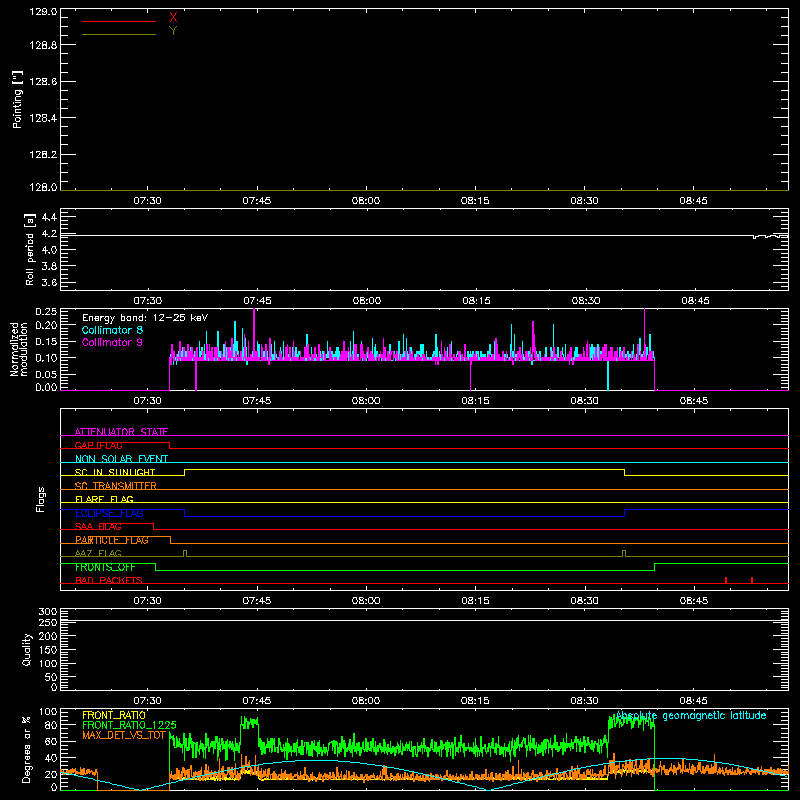
Task: Click the FRONT_RATIO_1225 legend entry
Action: [130, 725]
